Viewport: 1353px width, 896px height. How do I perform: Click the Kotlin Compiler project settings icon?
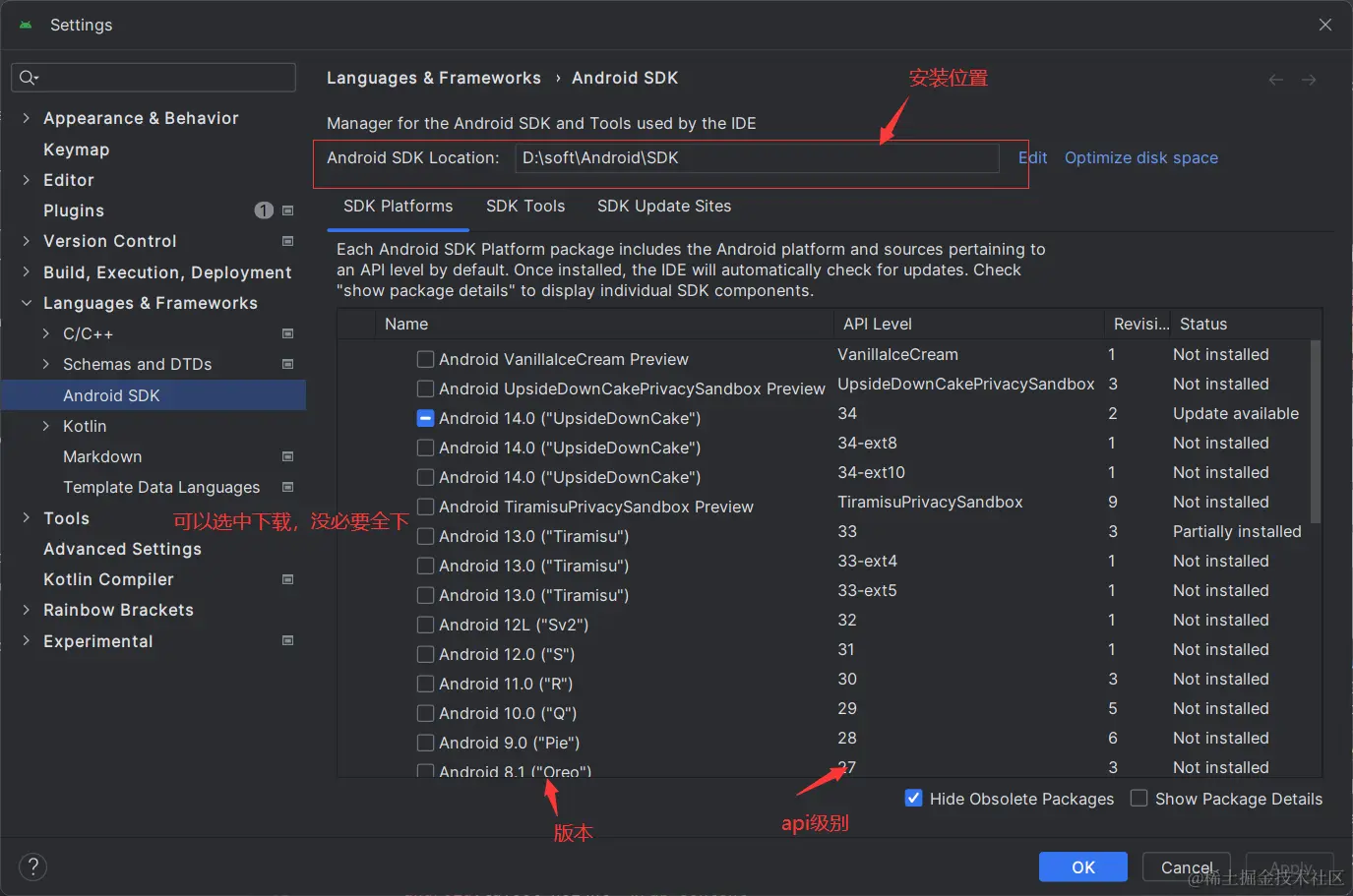click(288, 579)
